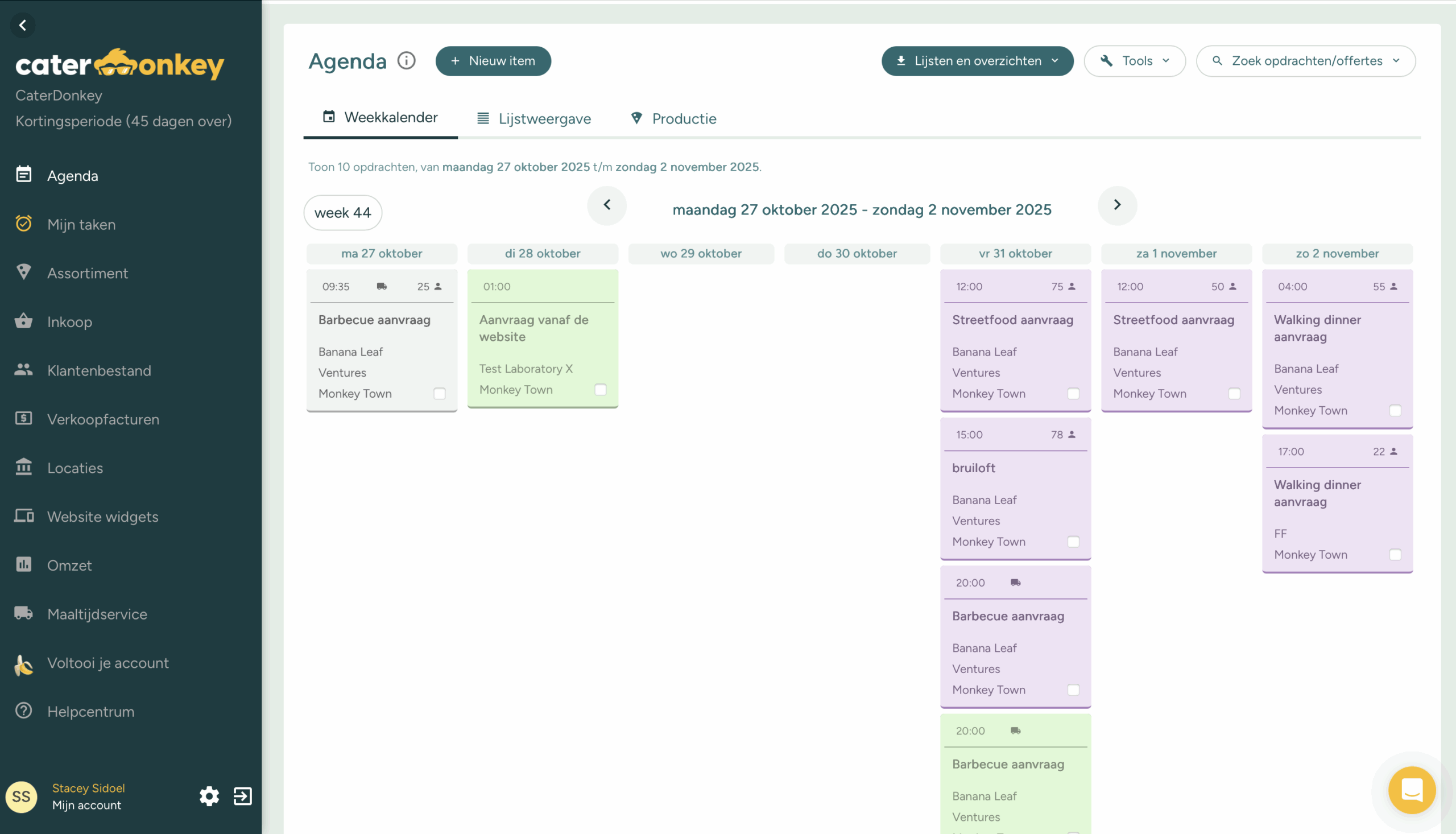Click the logout icon

243,796
